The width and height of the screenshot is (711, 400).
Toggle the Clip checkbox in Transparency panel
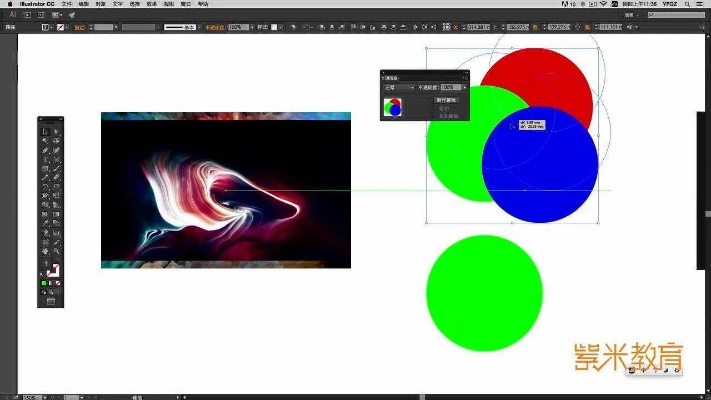click(434, 109)
